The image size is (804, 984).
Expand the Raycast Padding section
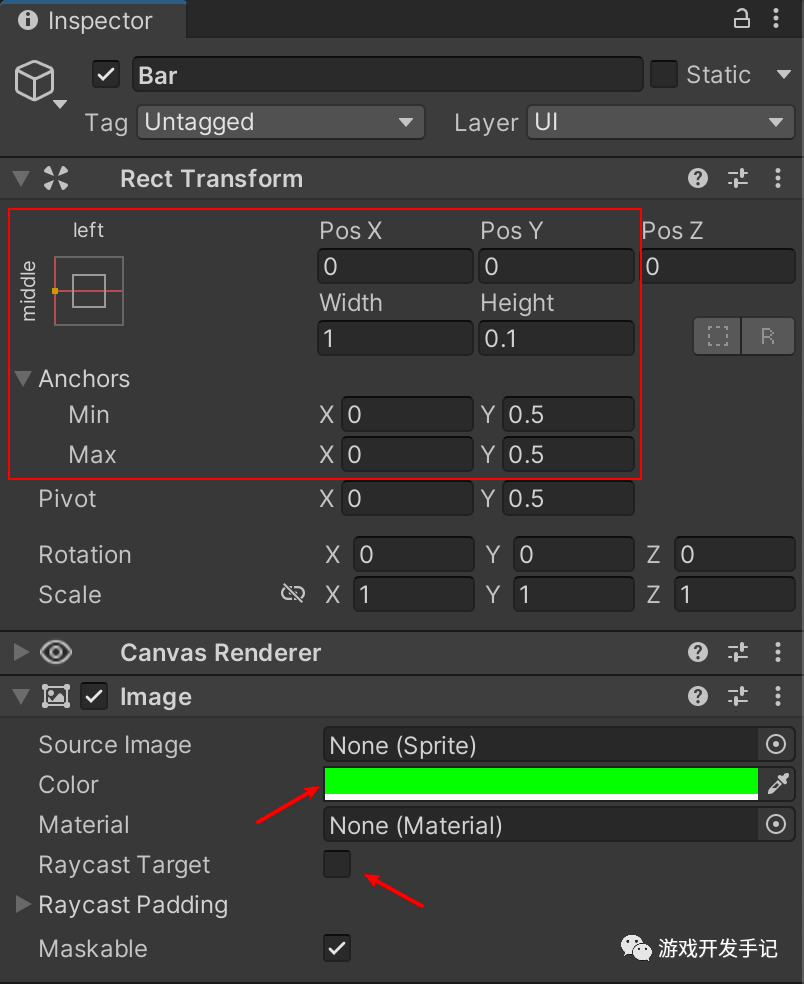coord(23,904)
